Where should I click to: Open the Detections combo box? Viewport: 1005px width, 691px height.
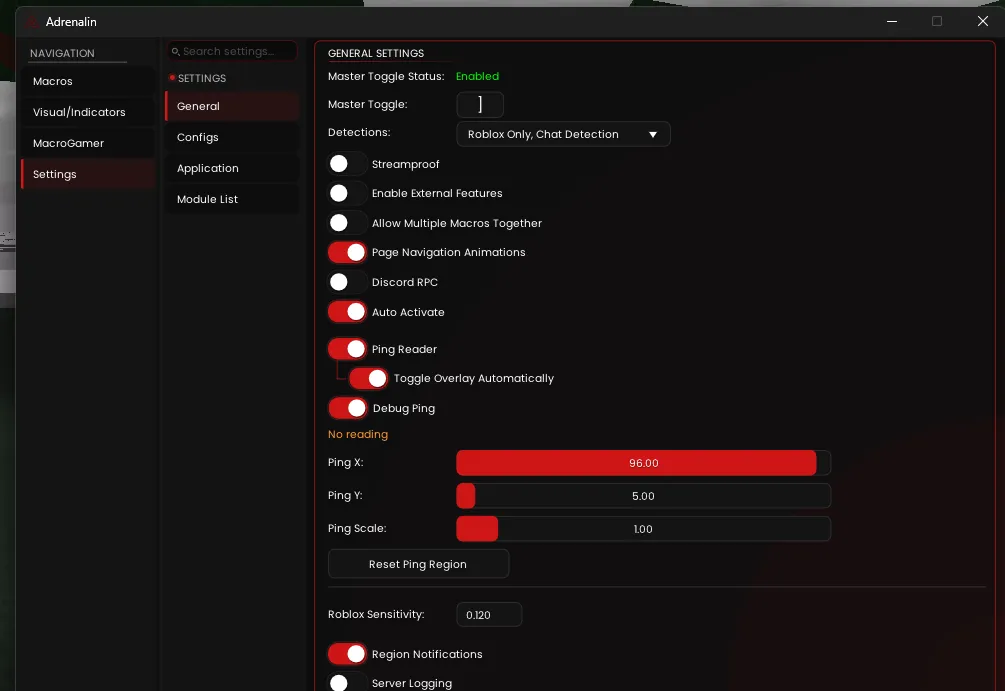(562, 134)
